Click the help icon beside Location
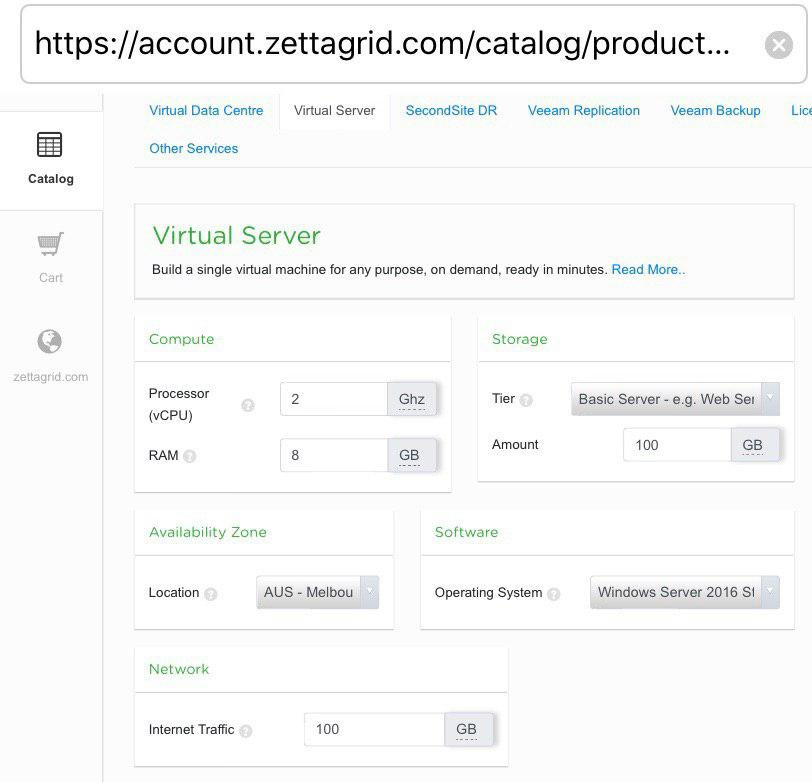 tap(211, 593)
